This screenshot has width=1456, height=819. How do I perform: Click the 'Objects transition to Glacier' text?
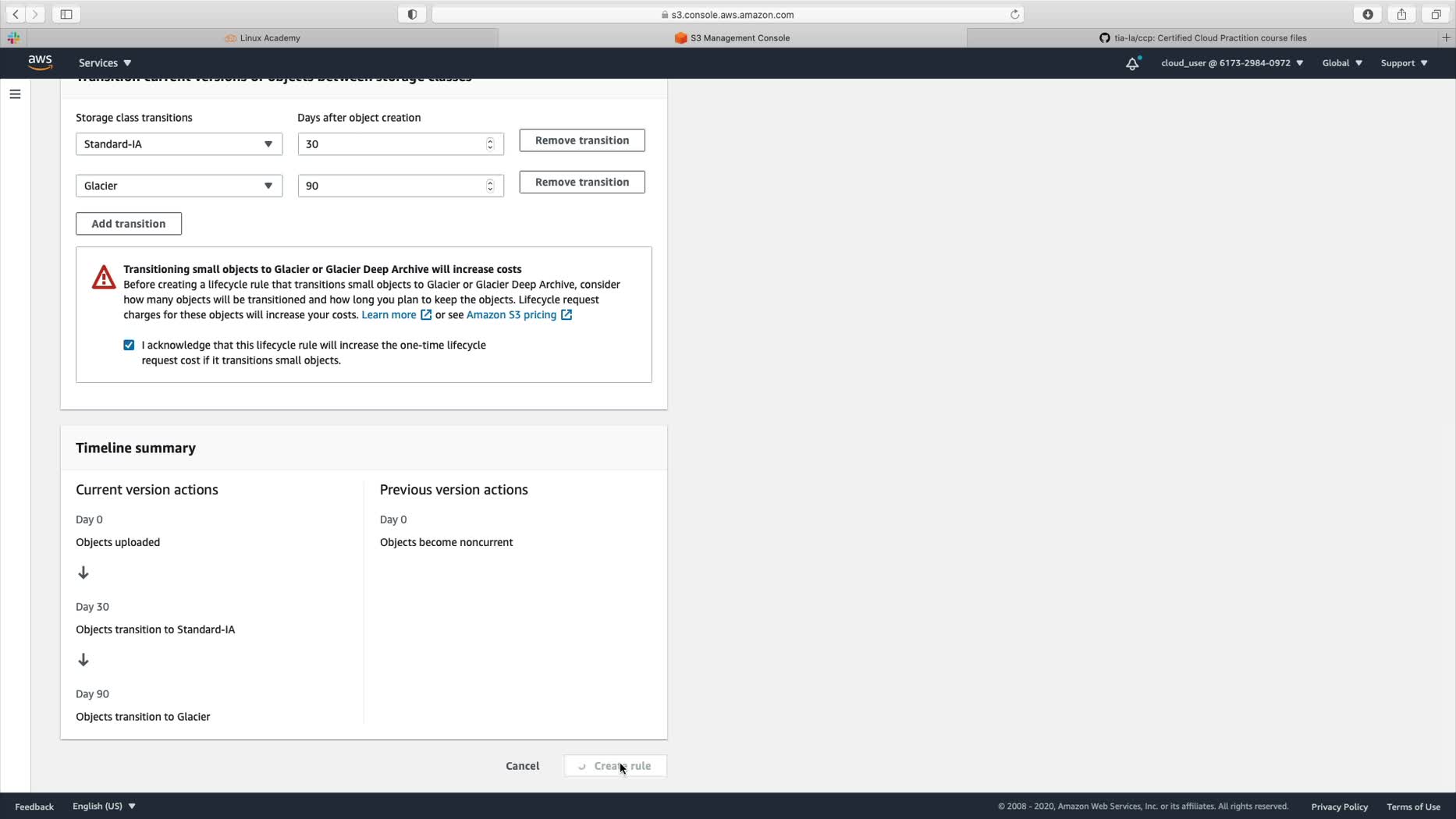(143, 717)
